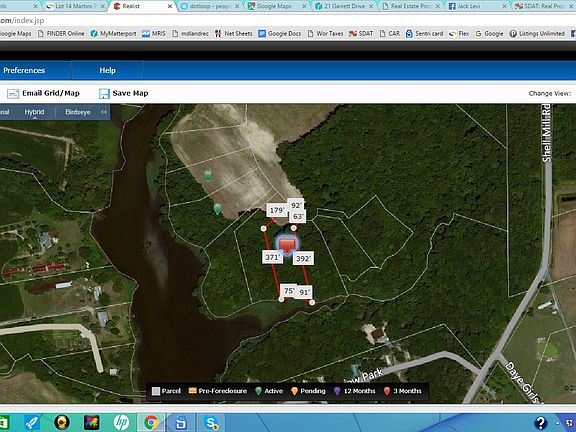Open the Help menu
Viewport: 576px width, 432px height.
tap(107, 70)
